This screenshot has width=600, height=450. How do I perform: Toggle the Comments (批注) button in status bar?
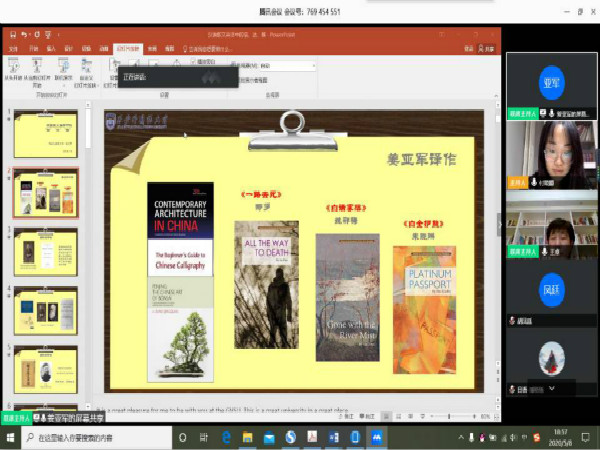click(x=367, y=416)
